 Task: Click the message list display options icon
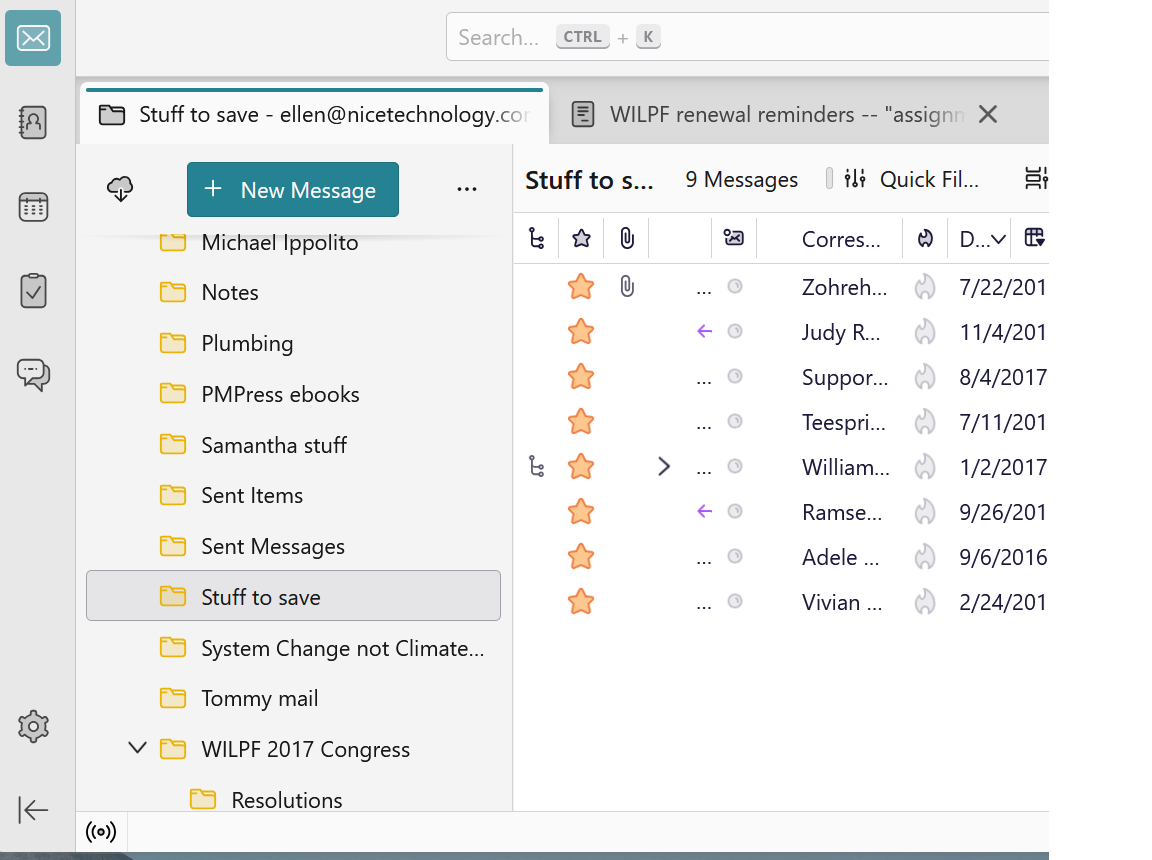coord(1035,179)
